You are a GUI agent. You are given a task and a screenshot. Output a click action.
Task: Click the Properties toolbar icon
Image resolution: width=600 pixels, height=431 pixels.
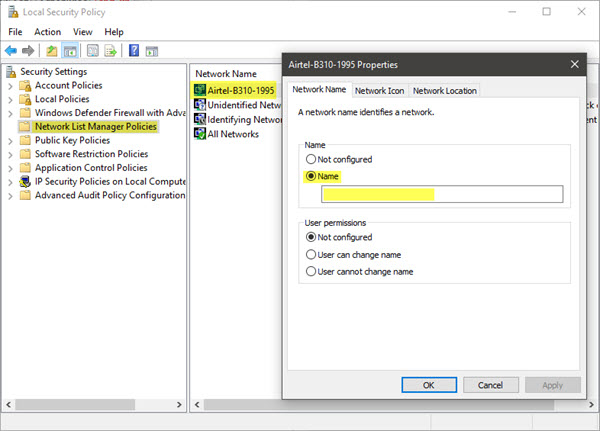tap(93, 51)
